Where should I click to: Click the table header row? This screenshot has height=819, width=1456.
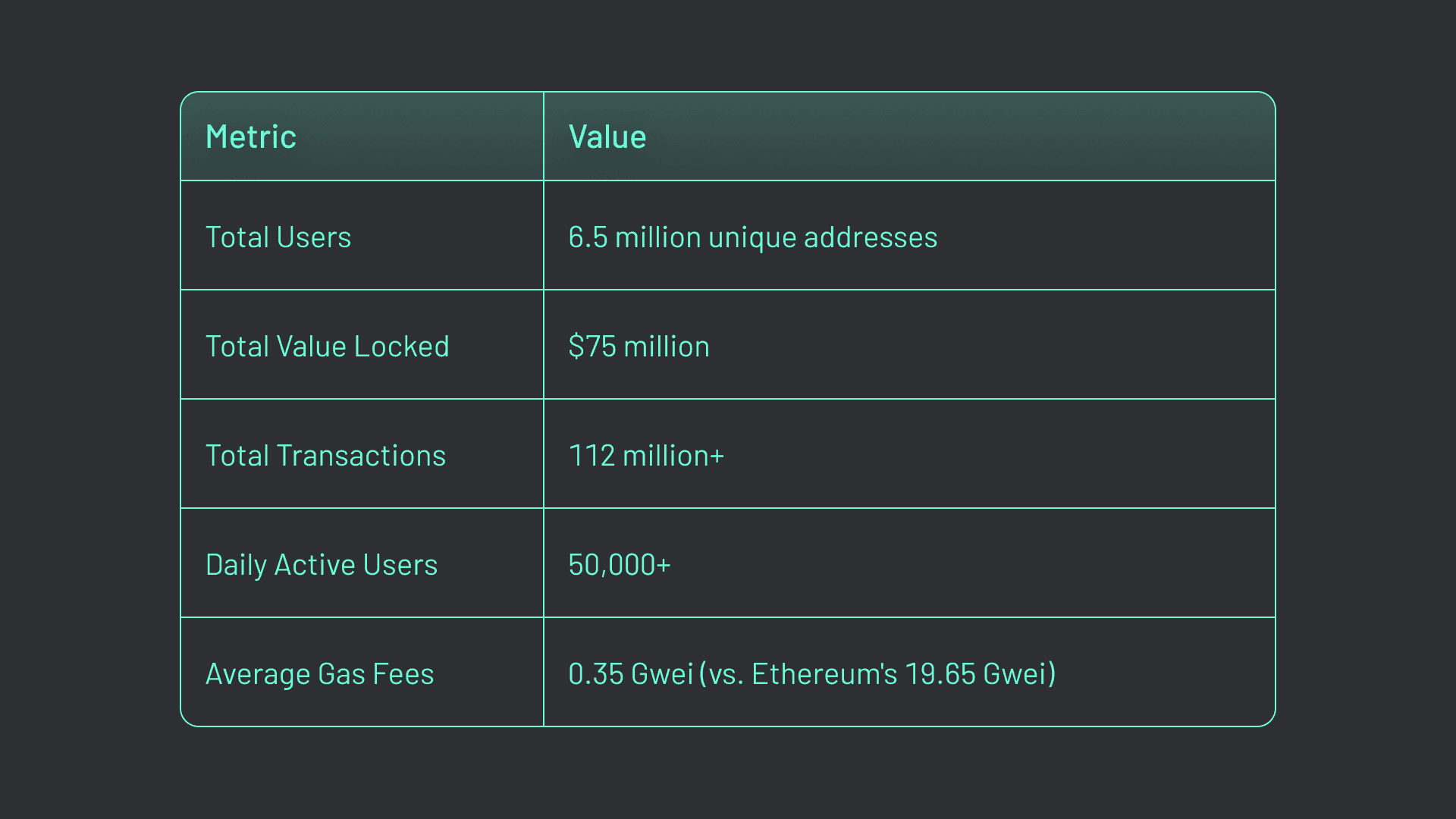[x=728, y=136]
